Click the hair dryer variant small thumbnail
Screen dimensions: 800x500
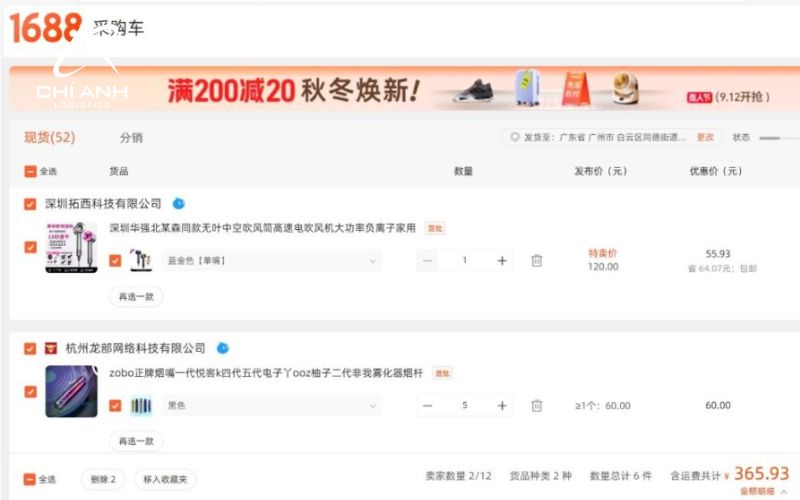(140, 260)
